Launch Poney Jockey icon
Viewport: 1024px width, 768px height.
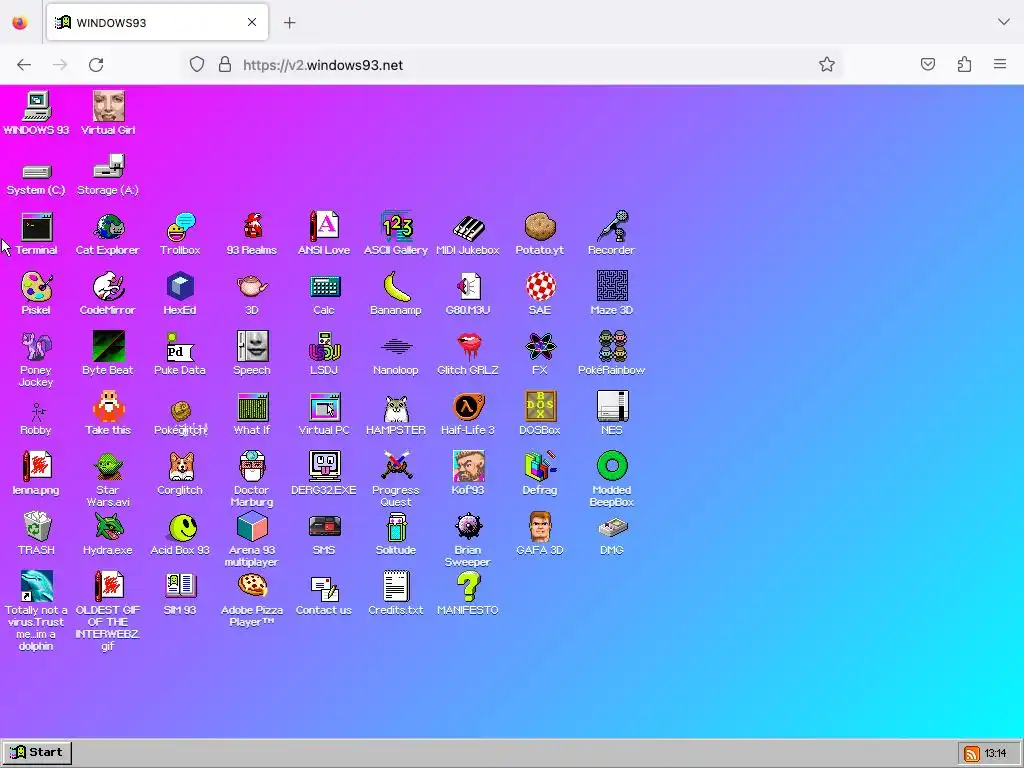tap(37, 347)
